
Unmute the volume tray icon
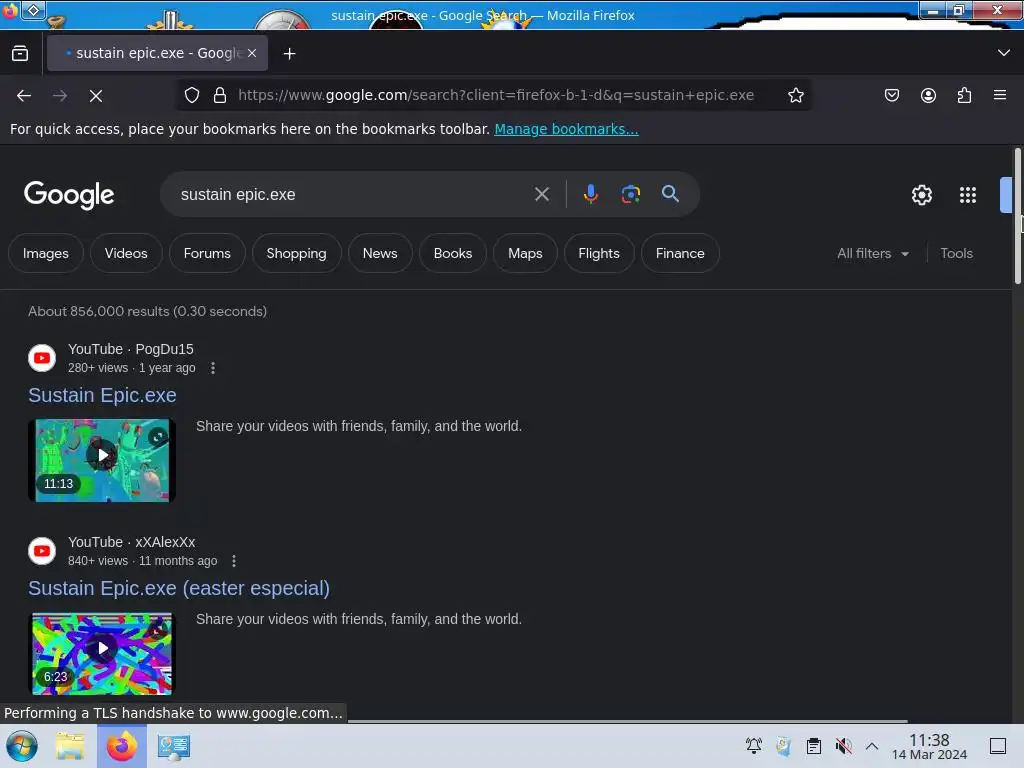coord(843,746)
